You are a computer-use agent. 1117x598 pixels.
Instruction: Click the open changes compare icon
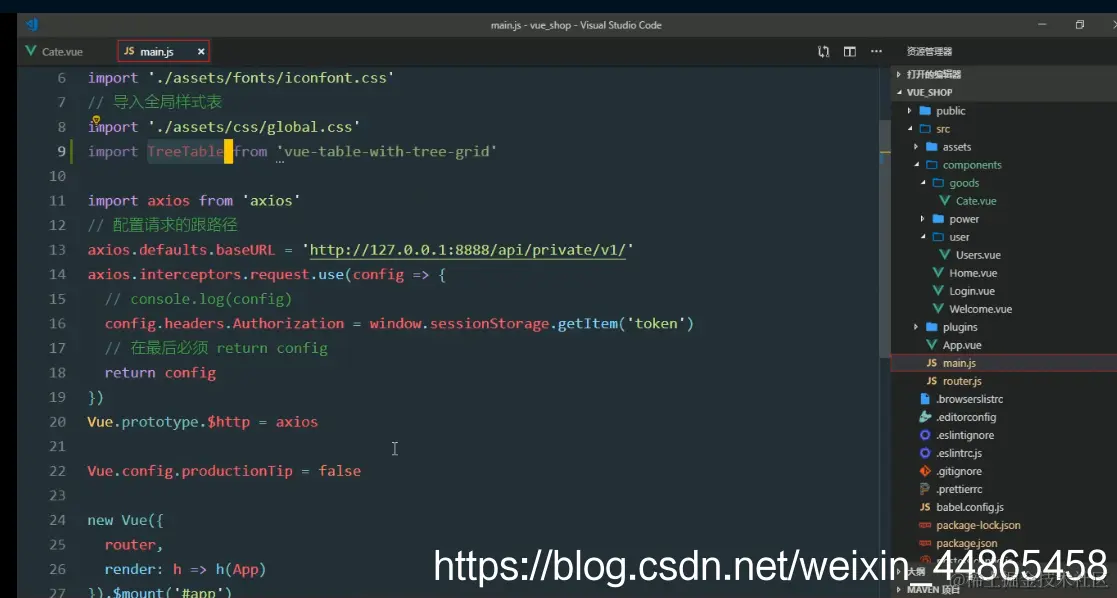point(824,51)
